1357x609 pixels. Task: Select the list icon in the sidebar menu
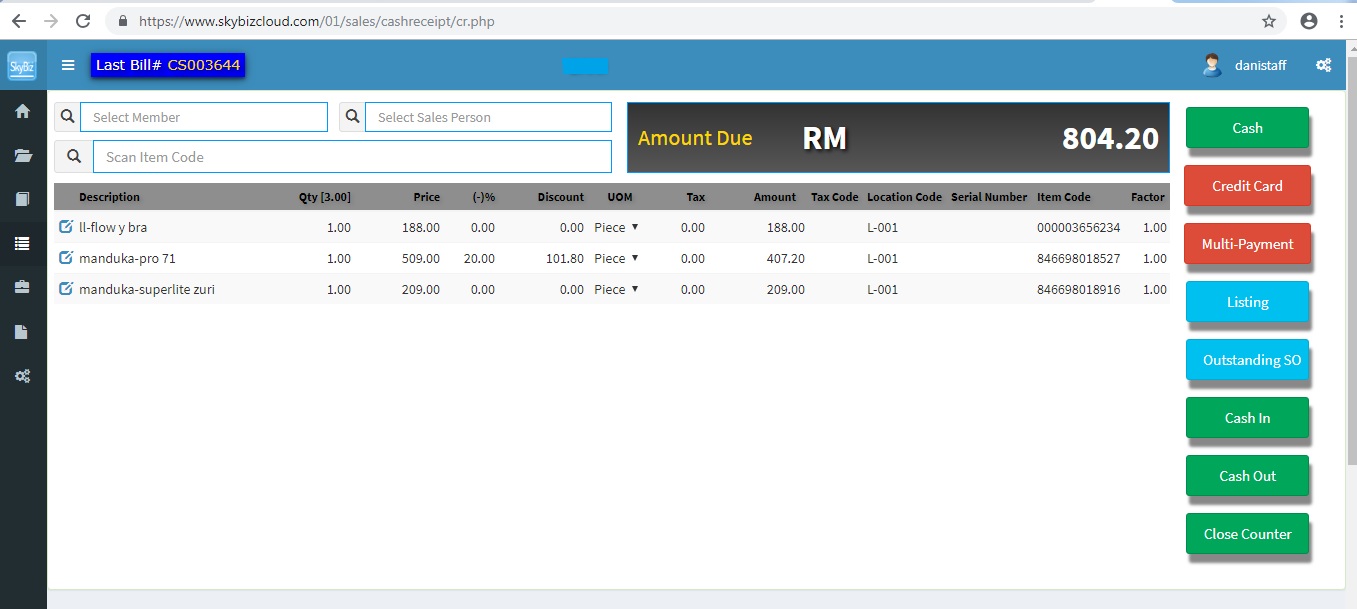tap(22, 243)
